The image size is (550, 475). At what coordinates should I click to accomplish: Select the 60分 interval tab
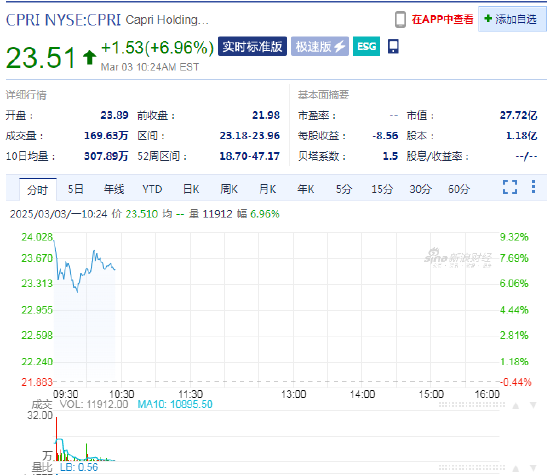click(459, 189)
